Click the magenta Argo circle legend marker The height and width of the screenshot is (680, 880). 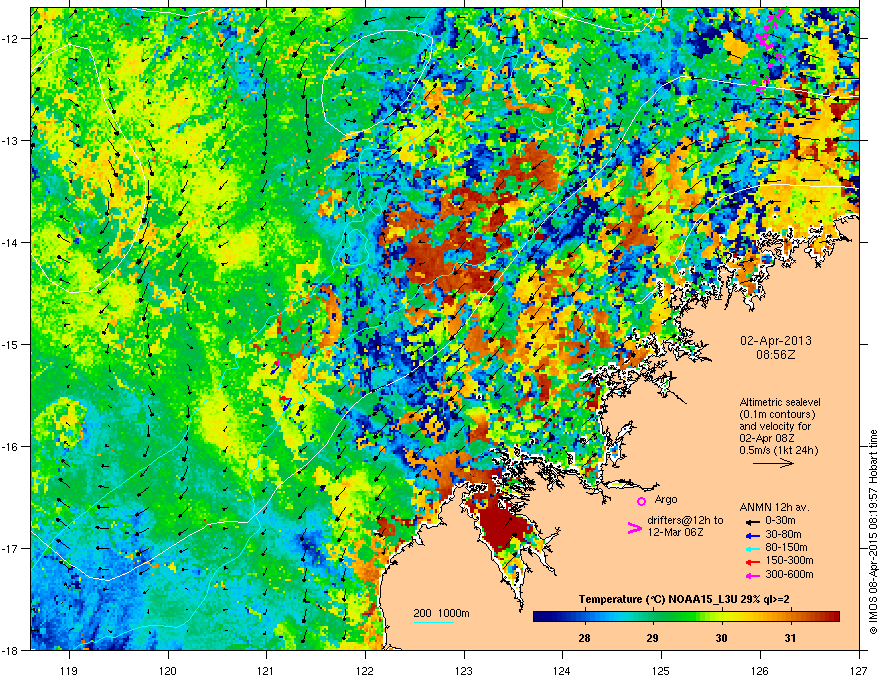pos(641,501)
